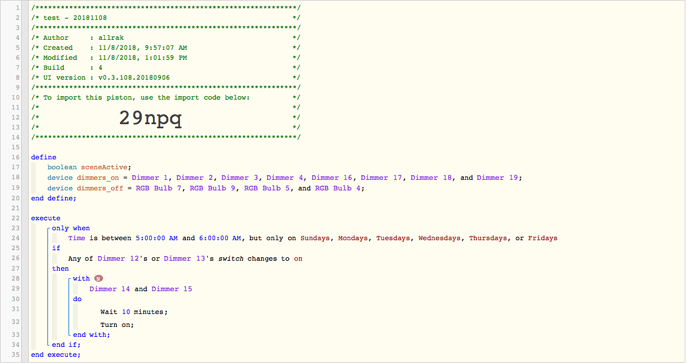Screen dimensions: 690x364
Task: Click 'switch changes to' comparison text
Action: [x=253, y=259]
